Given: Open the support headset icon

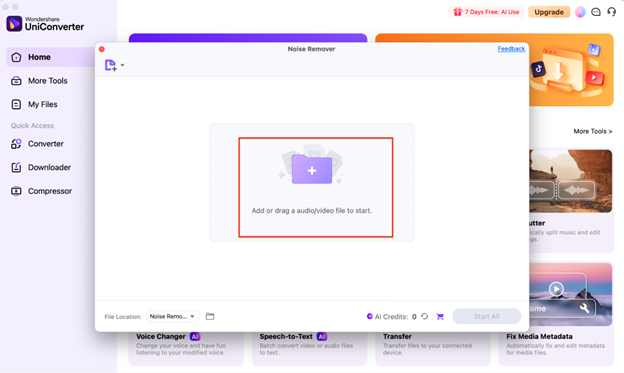Looking at the screenshot, I should (611, 12).
